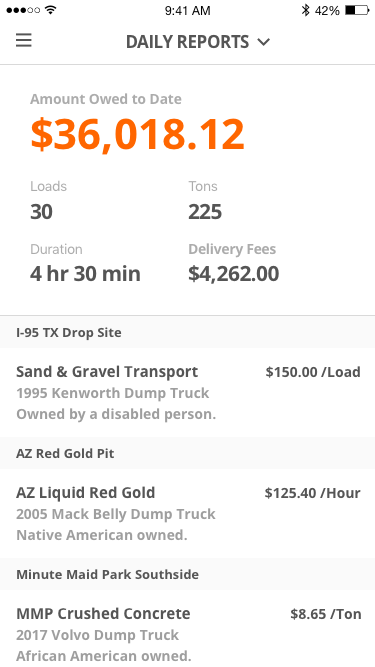Expand the Daily Reports dropdown chevron
Image resolution: width=375 pixels, height=667 pixels.
264,42
